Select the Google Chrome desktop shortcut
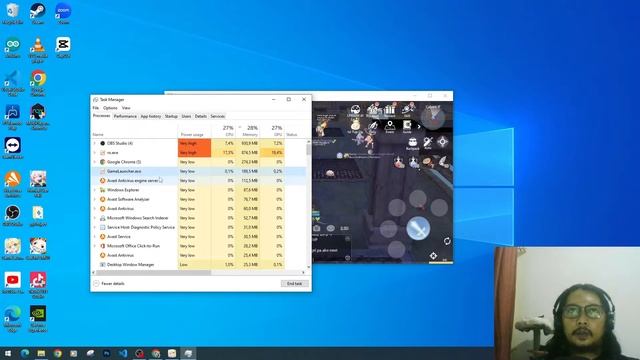640x360 pixels. (38, 83)
